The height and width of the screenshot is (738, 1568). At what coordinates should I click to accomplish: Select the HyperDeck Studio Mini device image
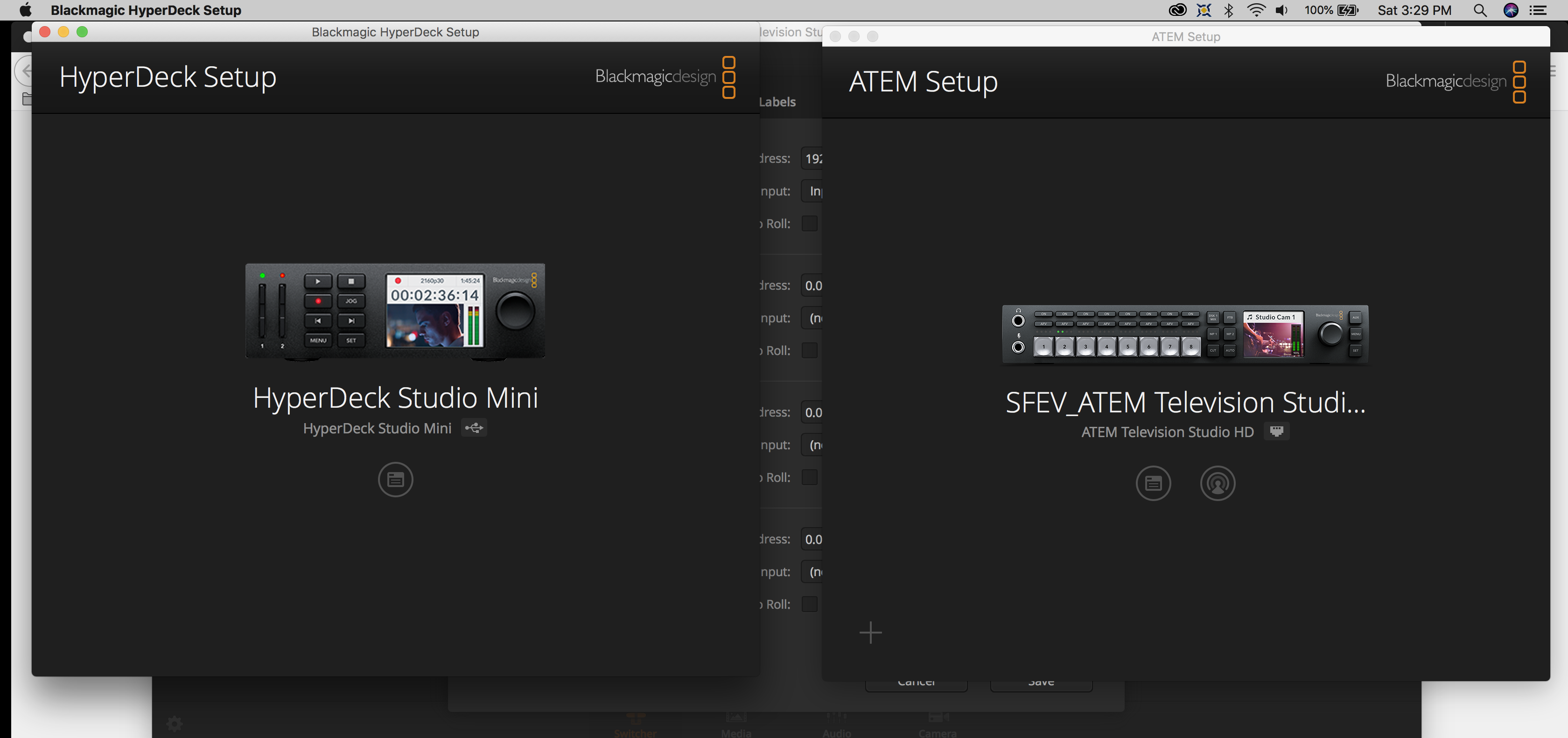click(x=395, y=312)
